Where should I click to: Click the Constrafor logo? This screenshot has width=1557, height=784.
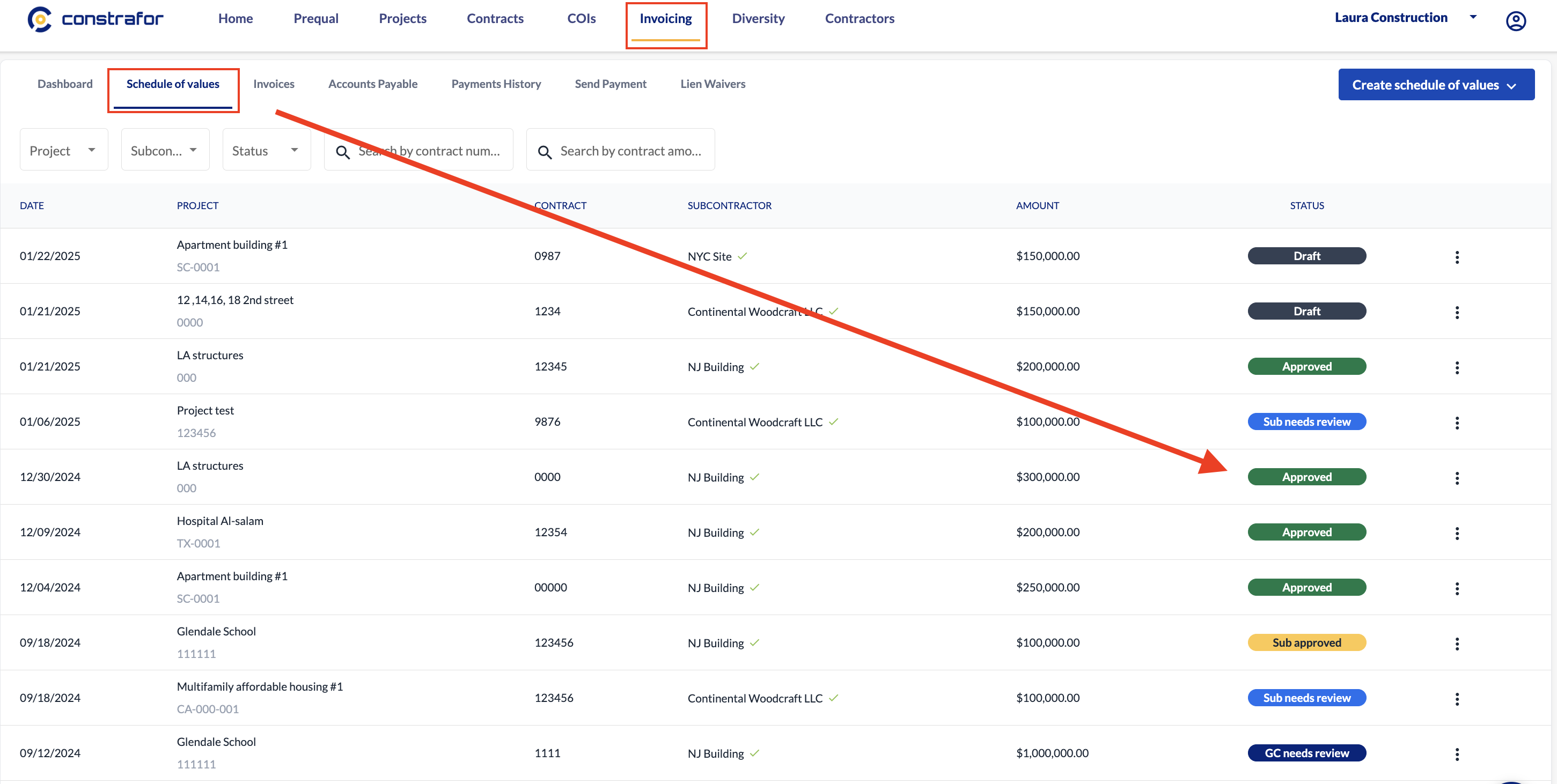pos(96,19)
